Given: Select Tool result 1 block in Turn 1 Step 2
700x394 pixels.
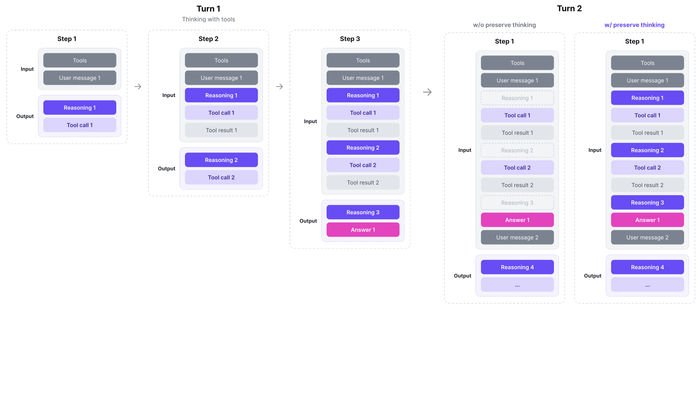Looking at the screenshot, I should tap(221, 130).
